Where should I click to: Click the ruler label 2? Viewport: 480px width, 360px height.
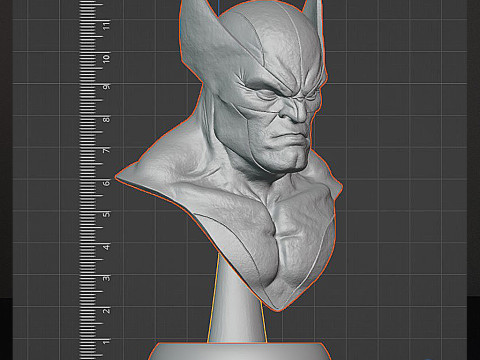(106, 311)
